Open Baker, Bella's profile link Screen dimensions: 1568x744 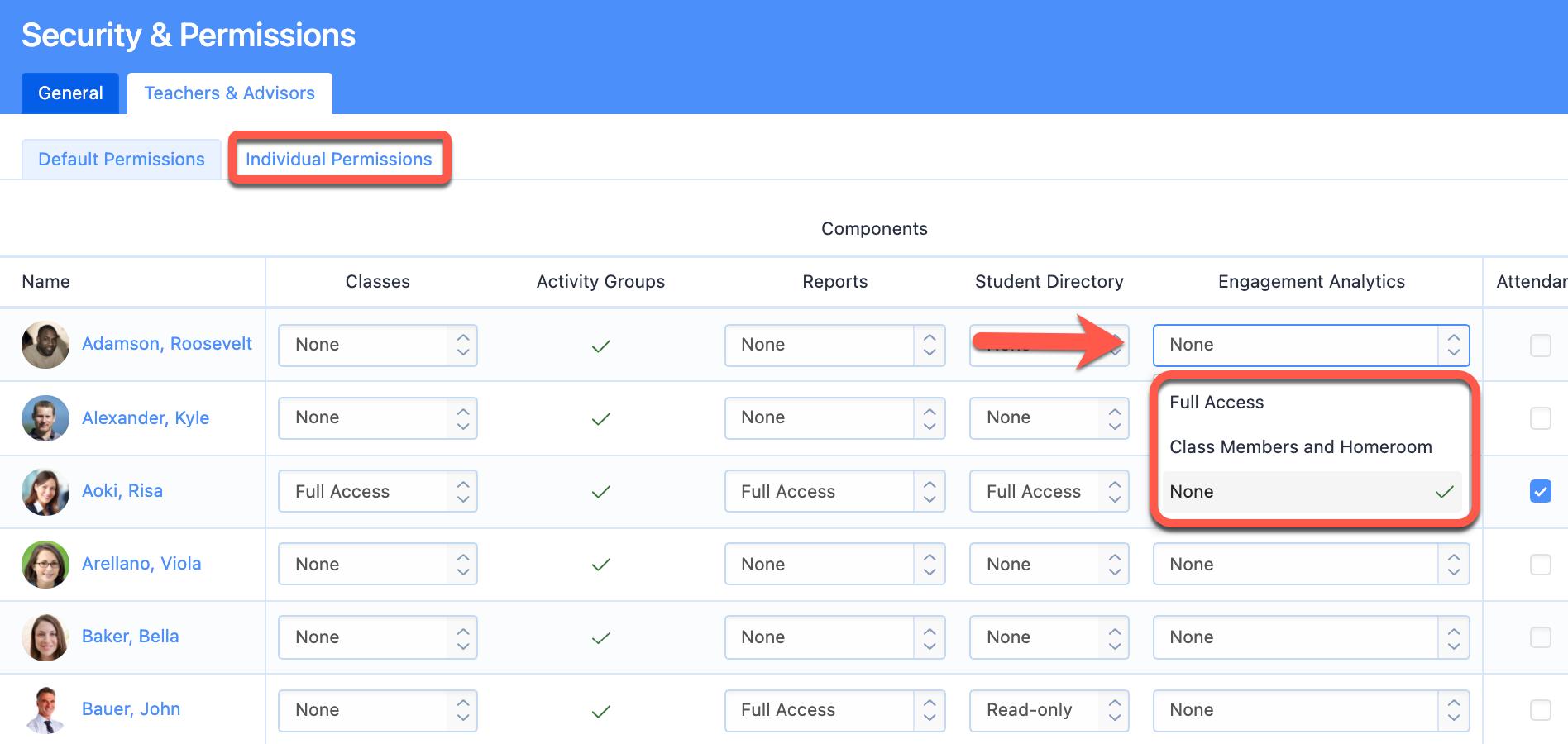pos(131,637)
